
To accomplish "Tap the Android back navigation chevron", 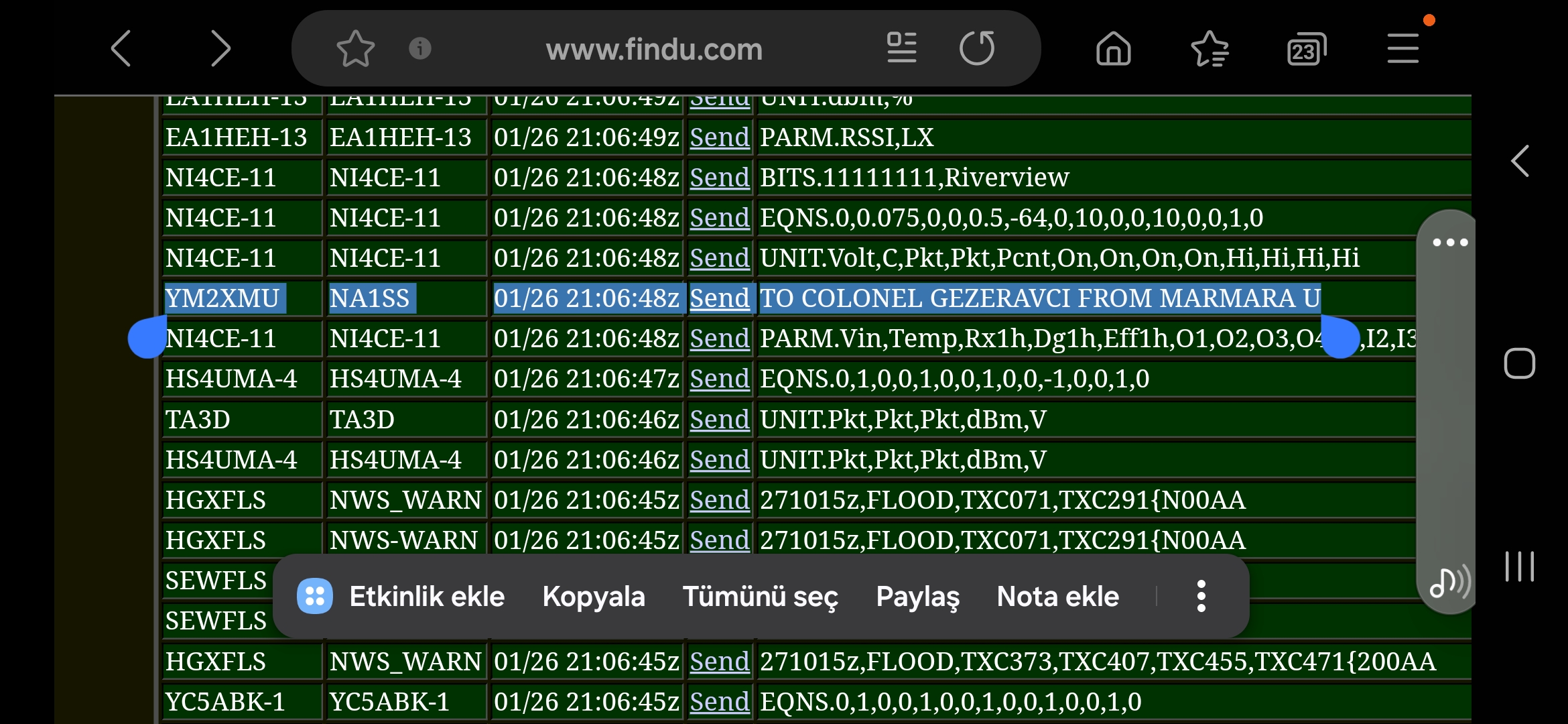I will coord(1520,161).
